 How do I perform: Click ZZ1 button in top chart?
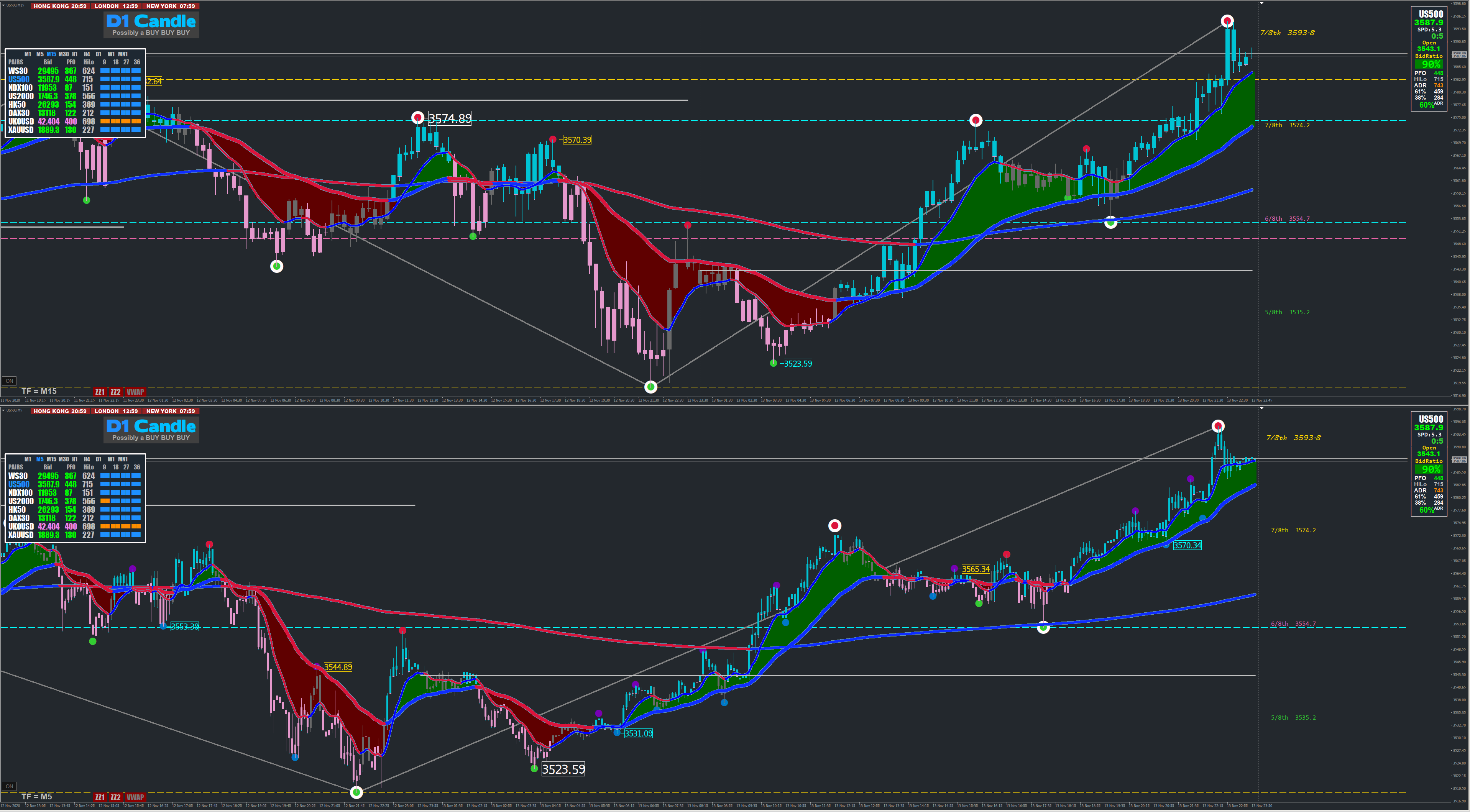(100, 392)
